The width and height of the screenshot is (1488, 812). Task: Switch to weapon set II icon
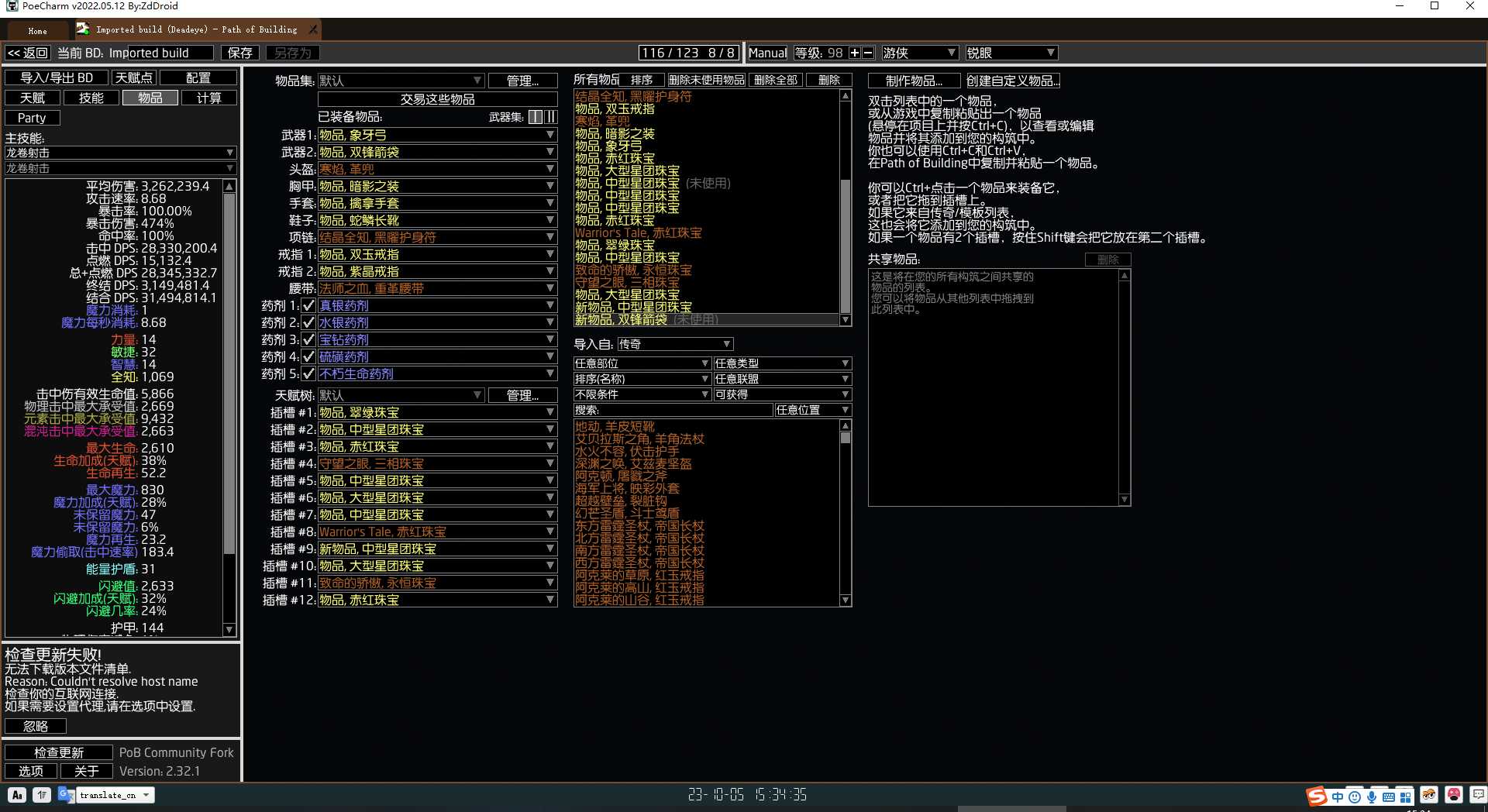coord(551,117)
